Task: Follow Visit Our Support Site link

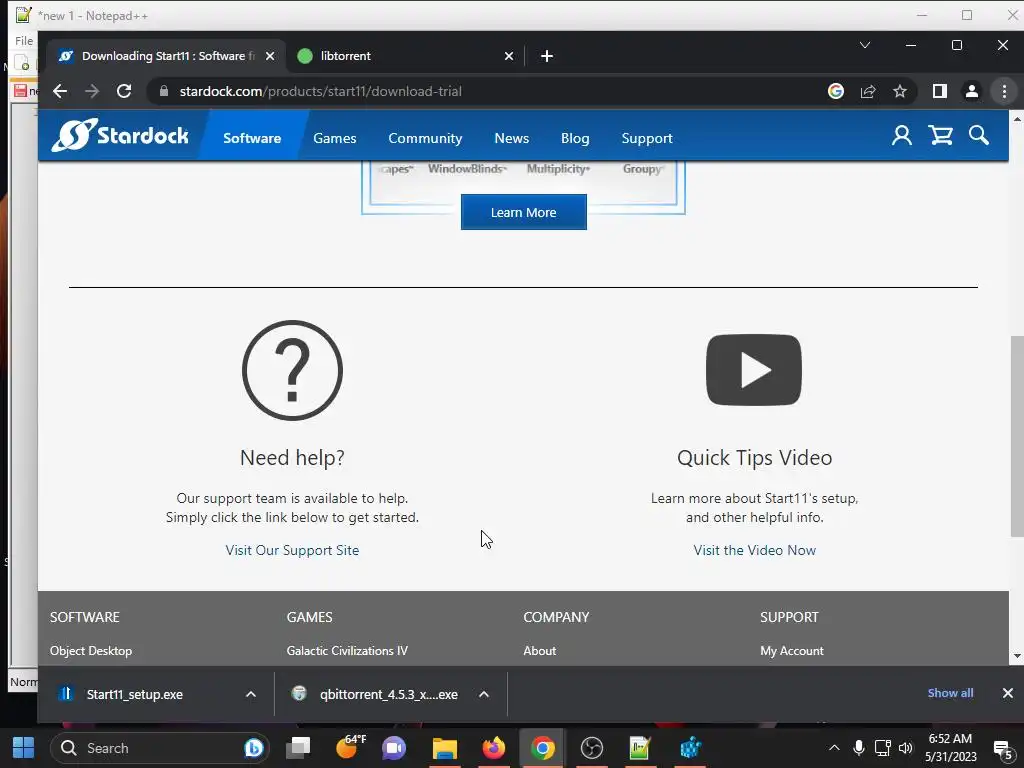Action: (292, 550)
